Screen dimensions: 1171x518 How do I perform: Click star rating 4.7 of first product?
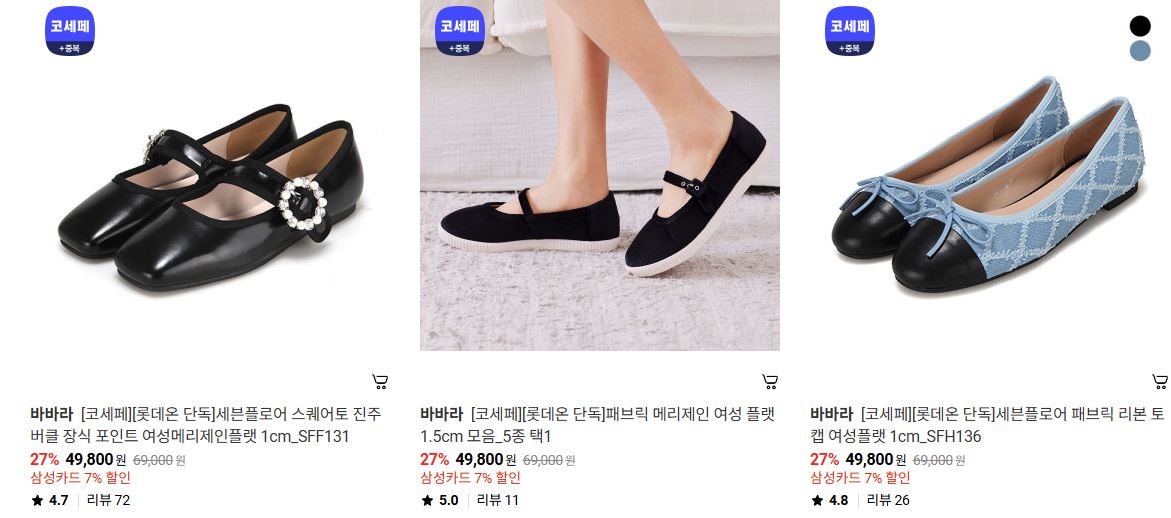tap(50, 500)
